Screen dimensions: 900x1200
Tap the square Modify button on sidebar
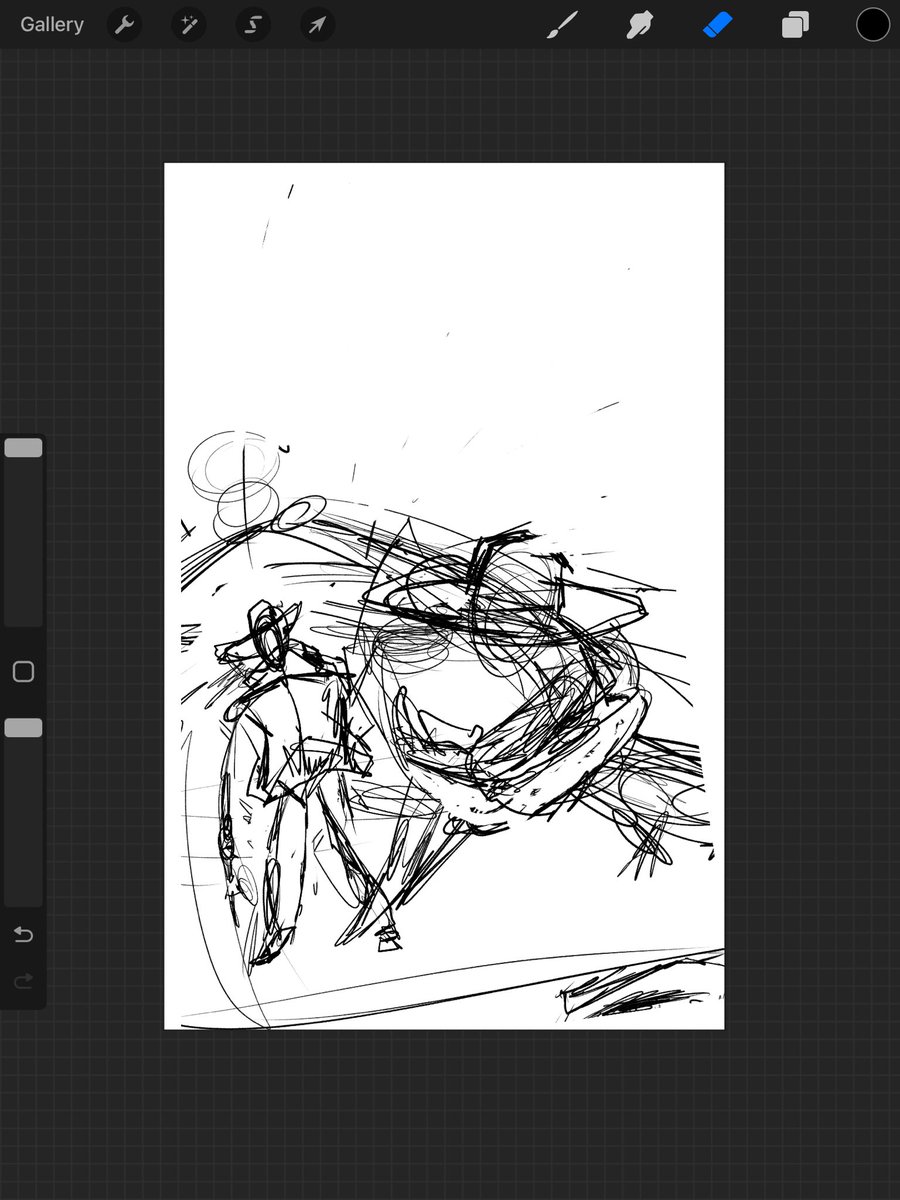(x=23, y=672)
